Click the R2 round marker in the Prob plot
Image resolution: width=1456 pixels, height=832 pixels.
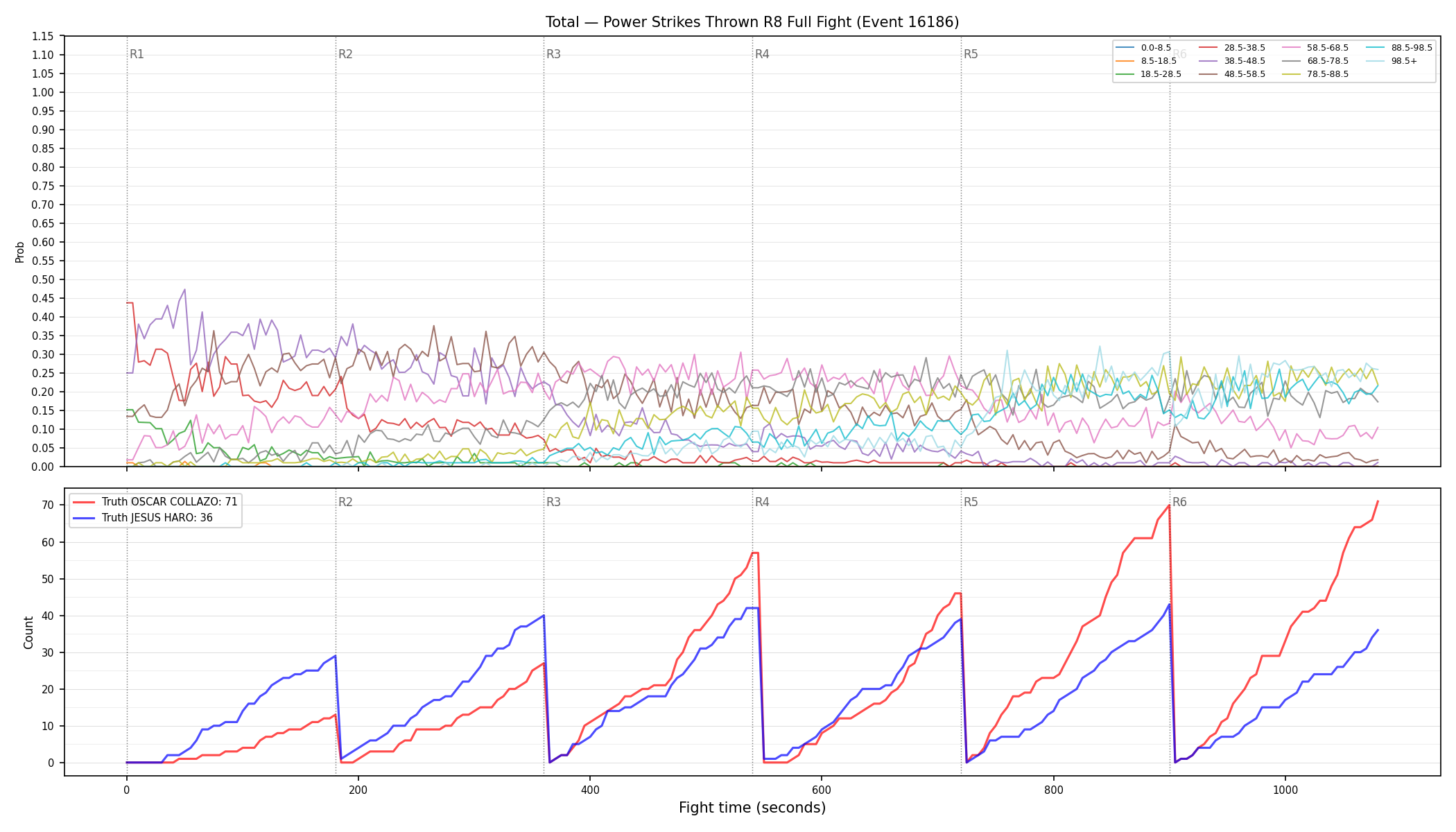click(x=345, y=54)
